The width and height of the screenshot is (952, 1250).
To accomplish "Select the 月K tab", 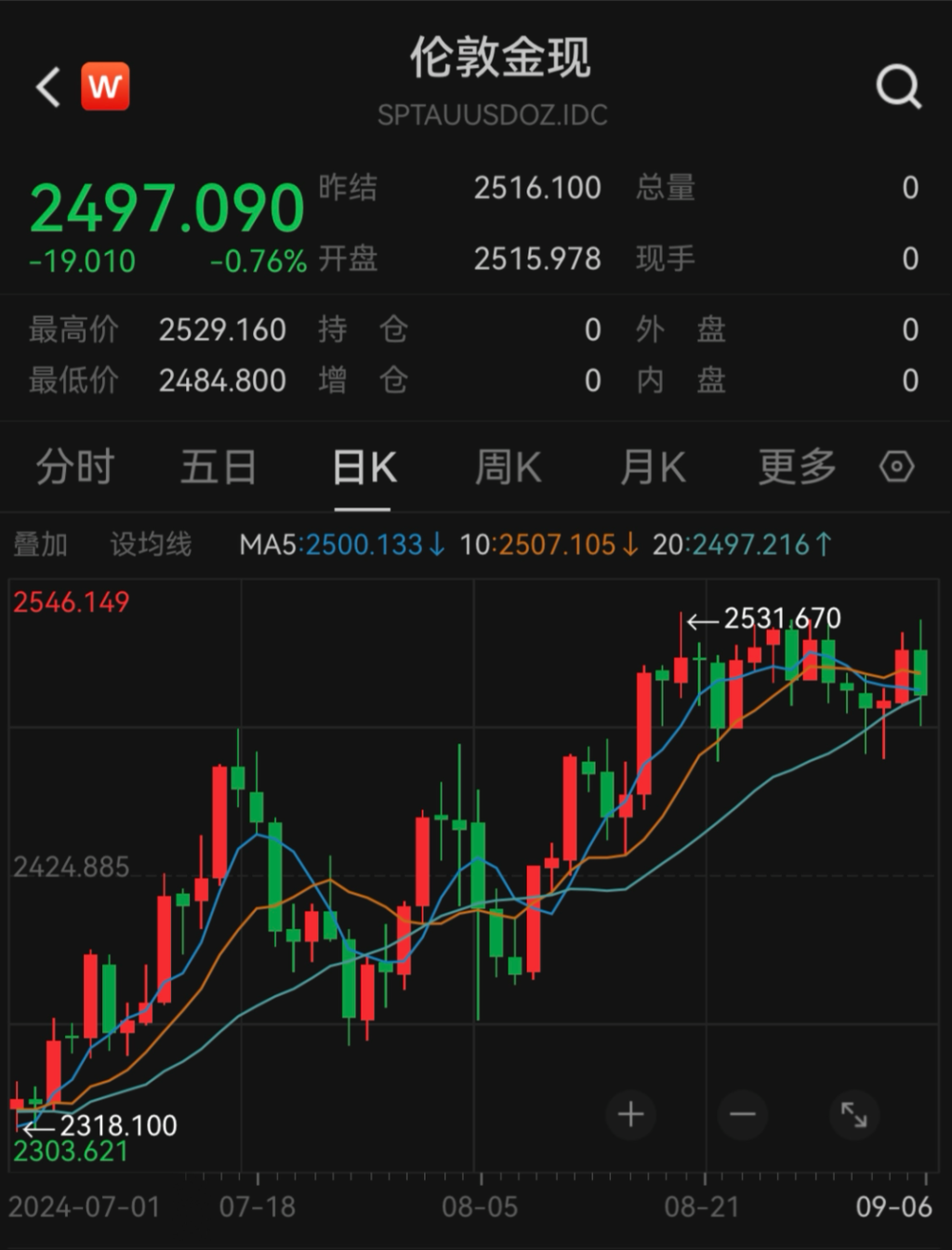I will tap(654, 467).
